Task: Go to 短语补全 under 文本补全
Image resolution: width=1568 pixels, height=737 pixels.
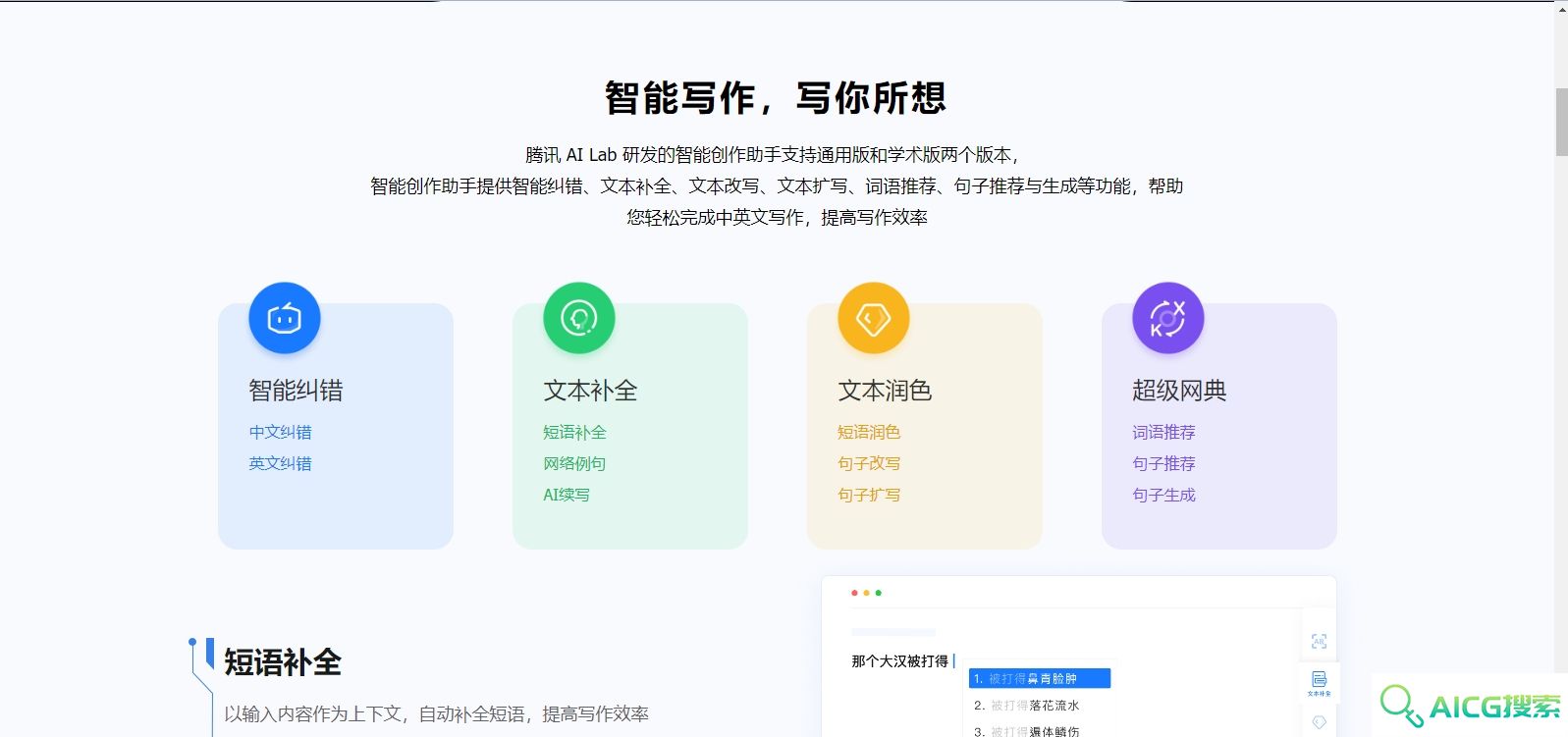Action: coord(574,432)
